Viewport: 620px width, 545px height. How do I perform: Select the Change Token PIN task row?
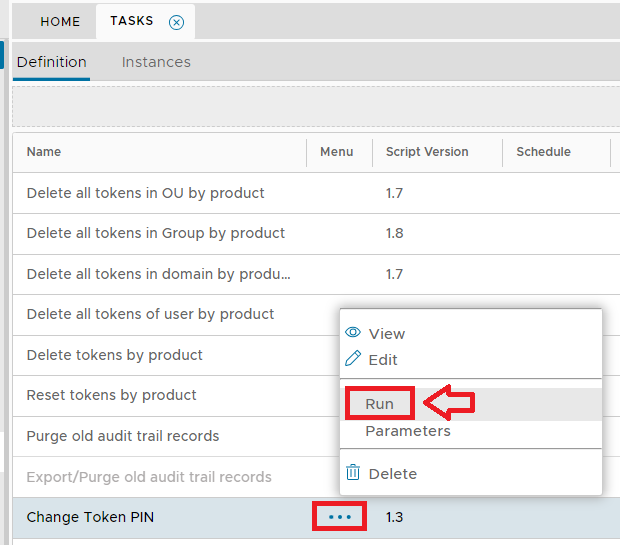[x=90, y=517]
